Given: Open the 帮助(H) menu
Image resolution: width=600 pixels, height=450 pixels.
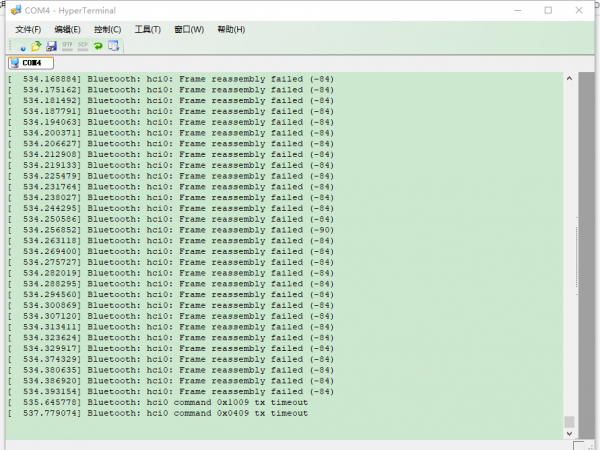Looking at the screenshot, I should tap(230, 29).
